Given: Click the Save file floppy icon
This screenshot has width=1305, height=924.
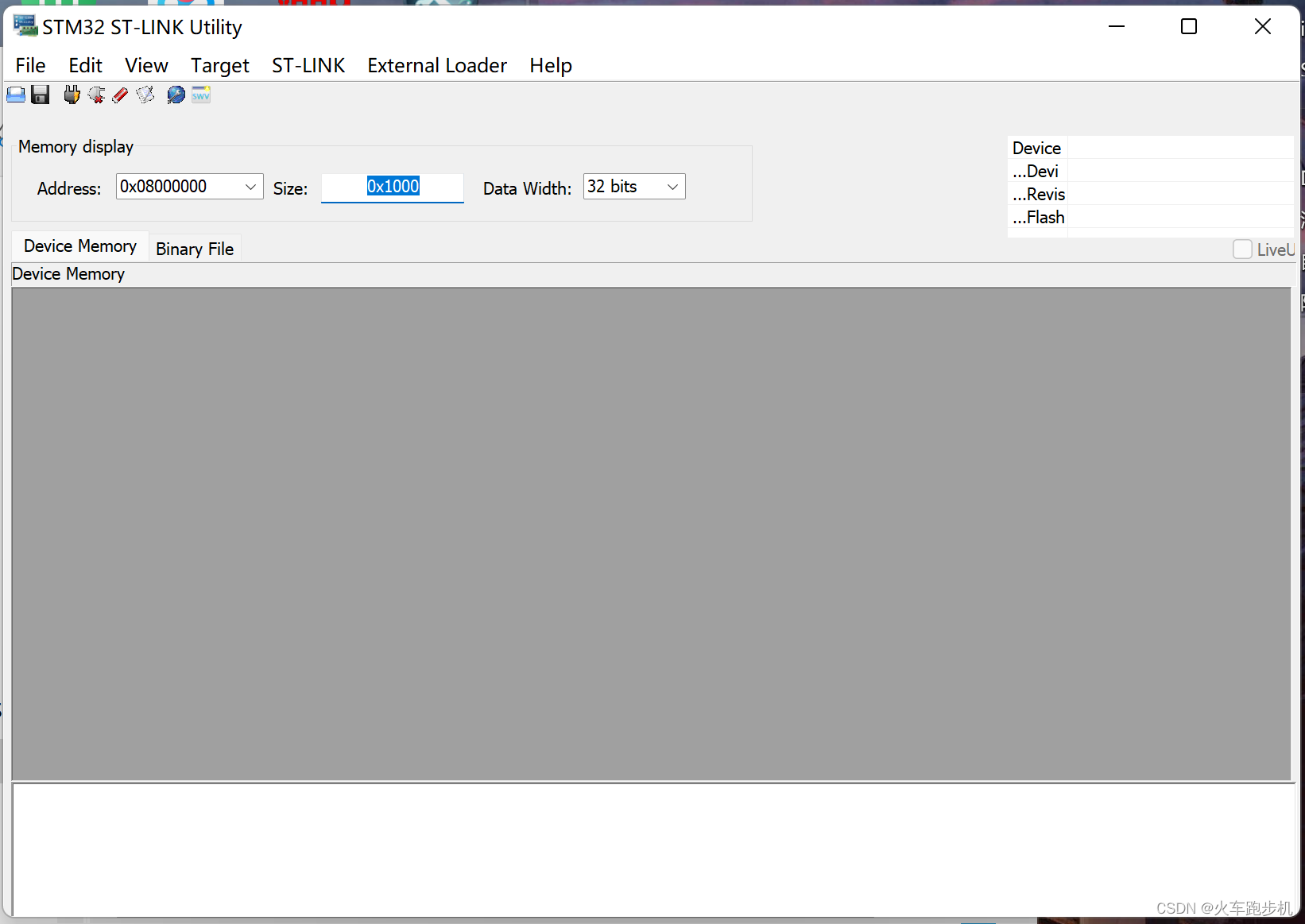Looking at the screenshot, I should [x=41, y=95].
